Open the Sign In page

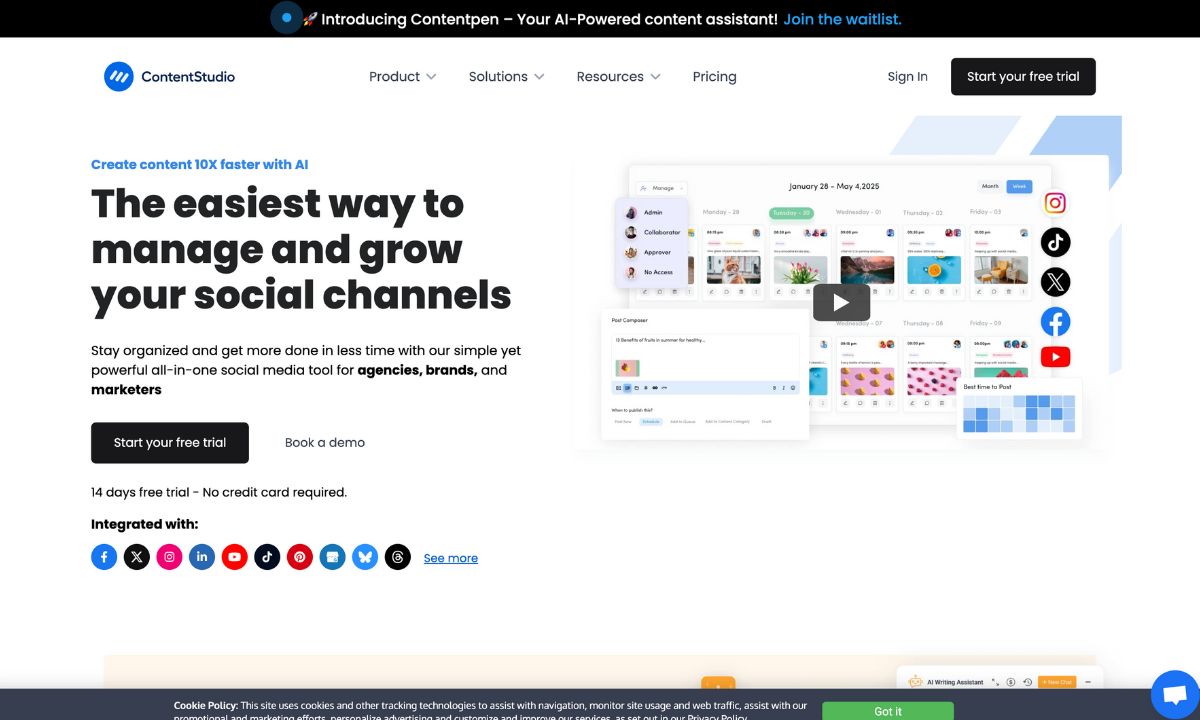click(908, 77)
